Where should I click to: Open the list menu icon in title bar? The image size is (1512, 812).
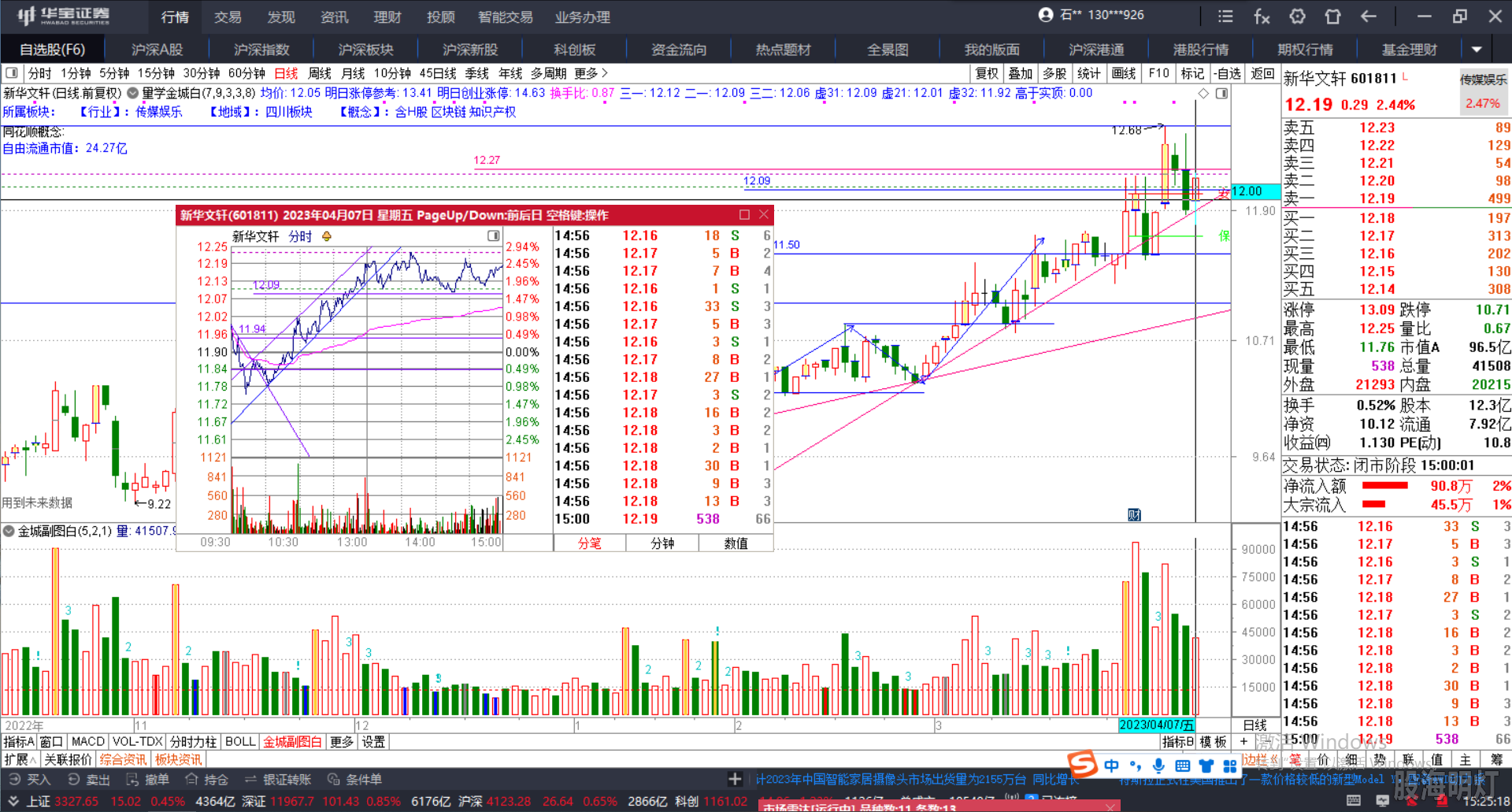(x=1225, y=17)
